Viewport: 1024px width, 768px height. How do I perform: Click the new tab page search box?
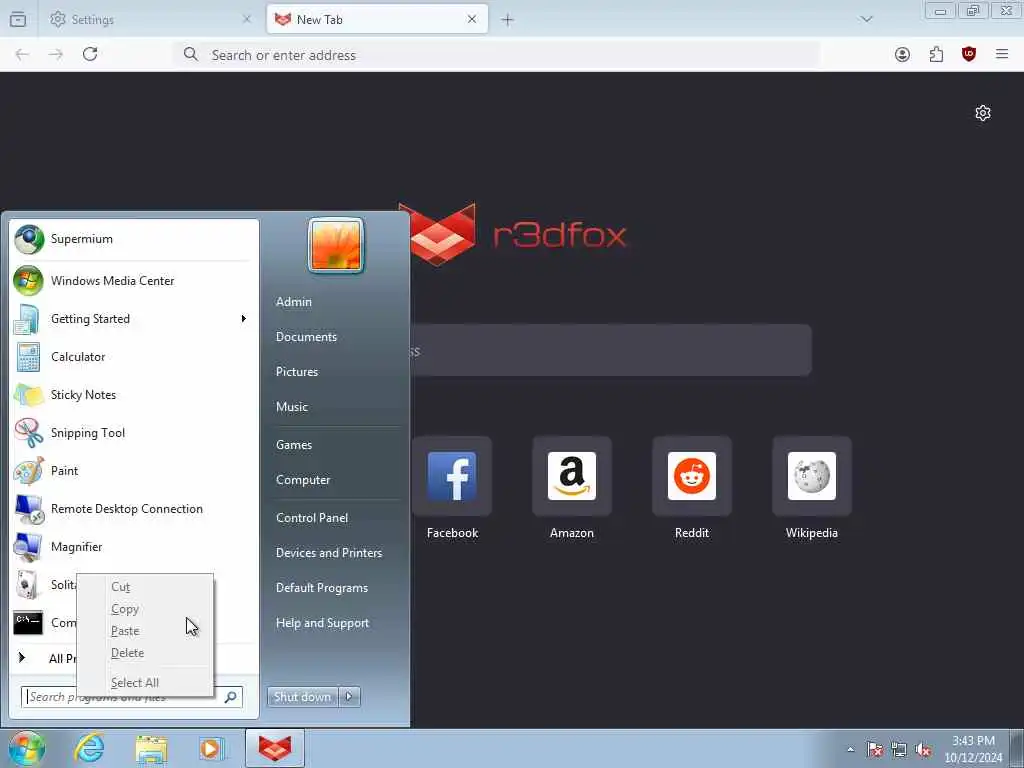[611, 350]
